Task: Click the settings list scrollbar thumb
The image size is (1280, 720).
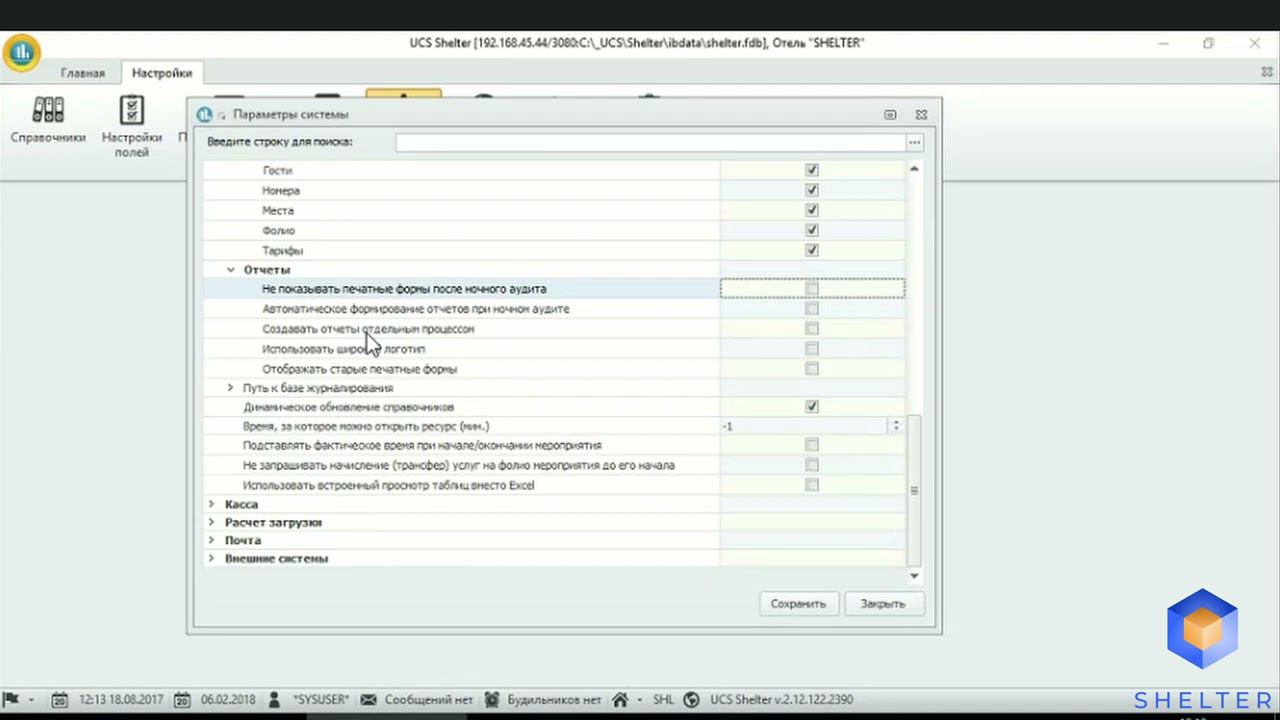Action: click(914, 490)
